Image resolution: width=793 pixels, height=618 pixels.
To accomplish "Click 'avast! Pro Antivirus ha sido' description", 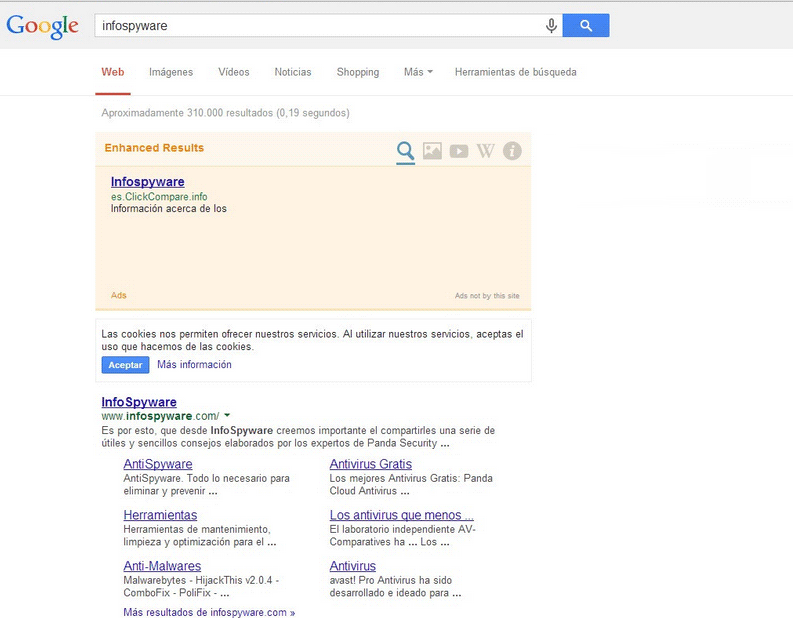I will (395, 587).
